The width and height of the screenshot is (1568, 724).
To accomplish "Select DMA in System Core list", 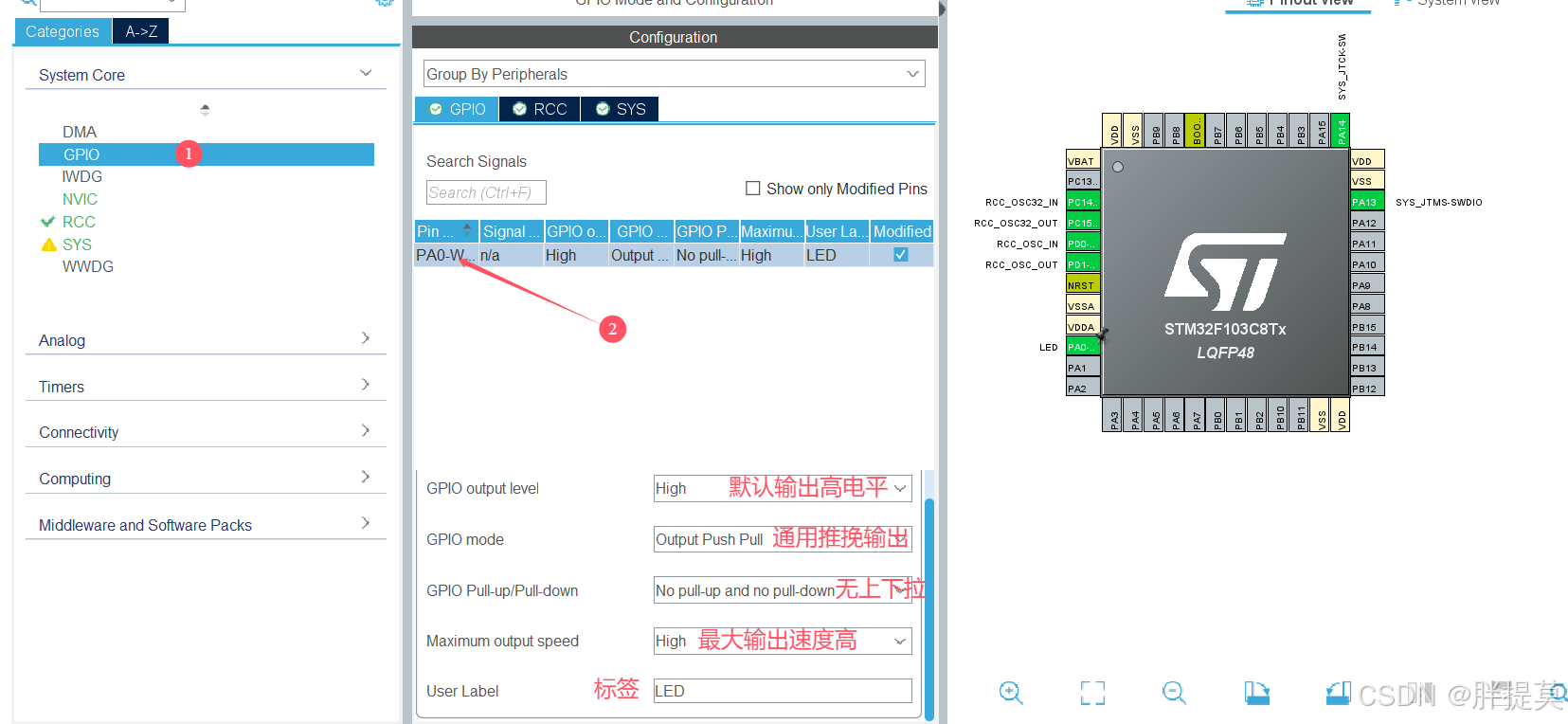I will 80,132.
